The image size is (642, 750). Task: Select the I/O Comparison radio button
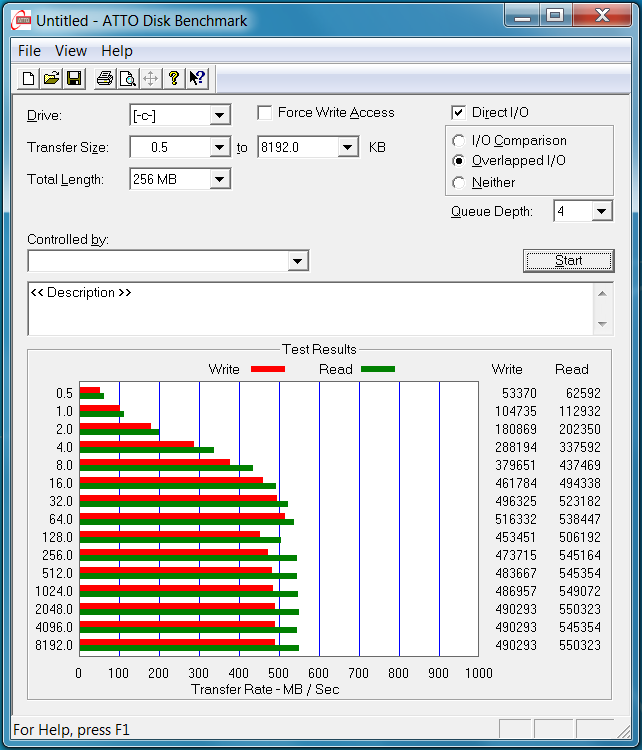[x=458, y=141]
